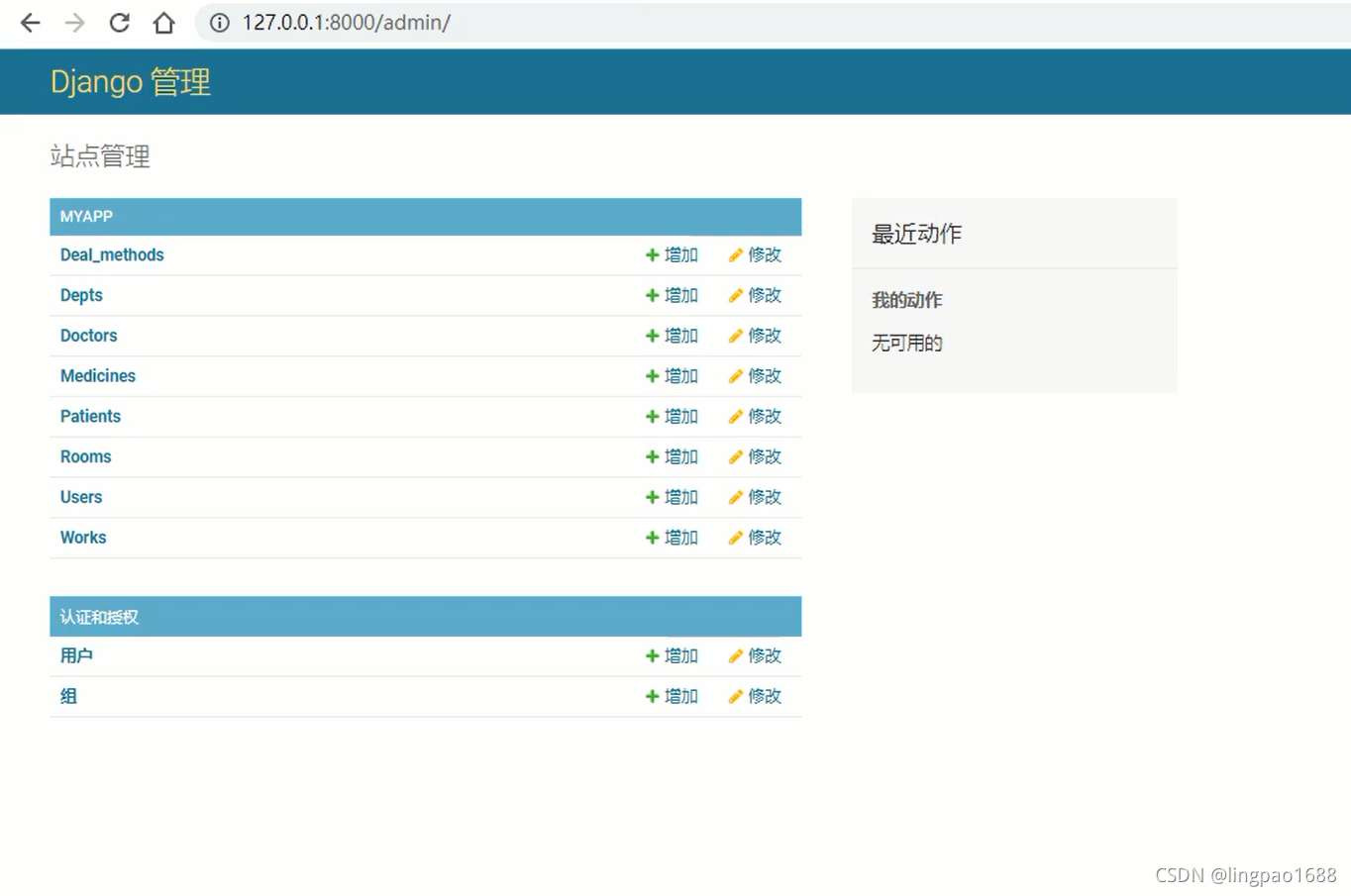Add a new Deal_methods entry (增加)
1351x896 pixels.
coord(672,255)
